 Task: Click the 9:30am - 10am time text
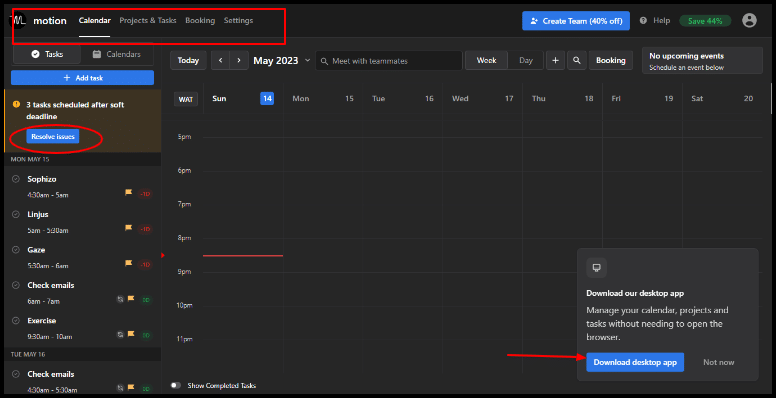pos(49,337)
